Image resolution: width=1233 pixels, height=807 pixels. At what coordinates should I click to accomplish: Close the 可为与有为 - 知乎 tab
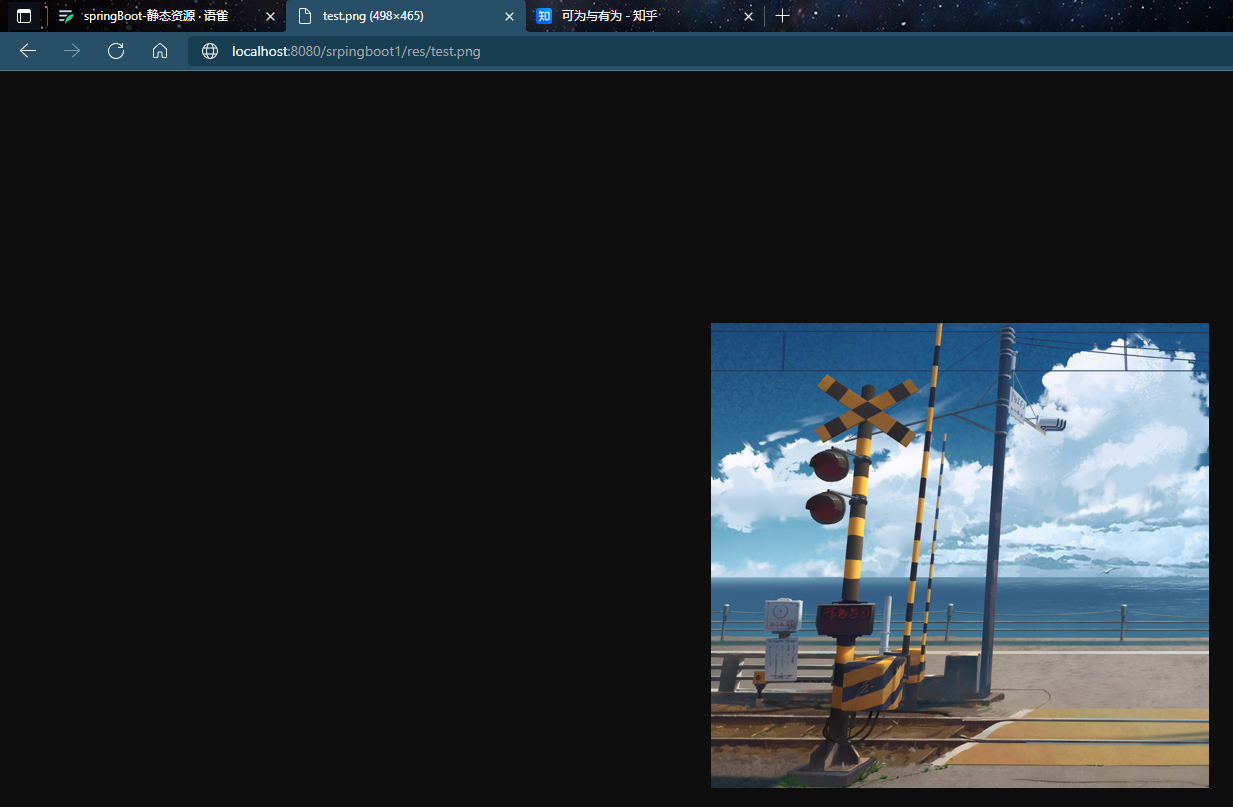pyautogui.click(x=748, y=16)
